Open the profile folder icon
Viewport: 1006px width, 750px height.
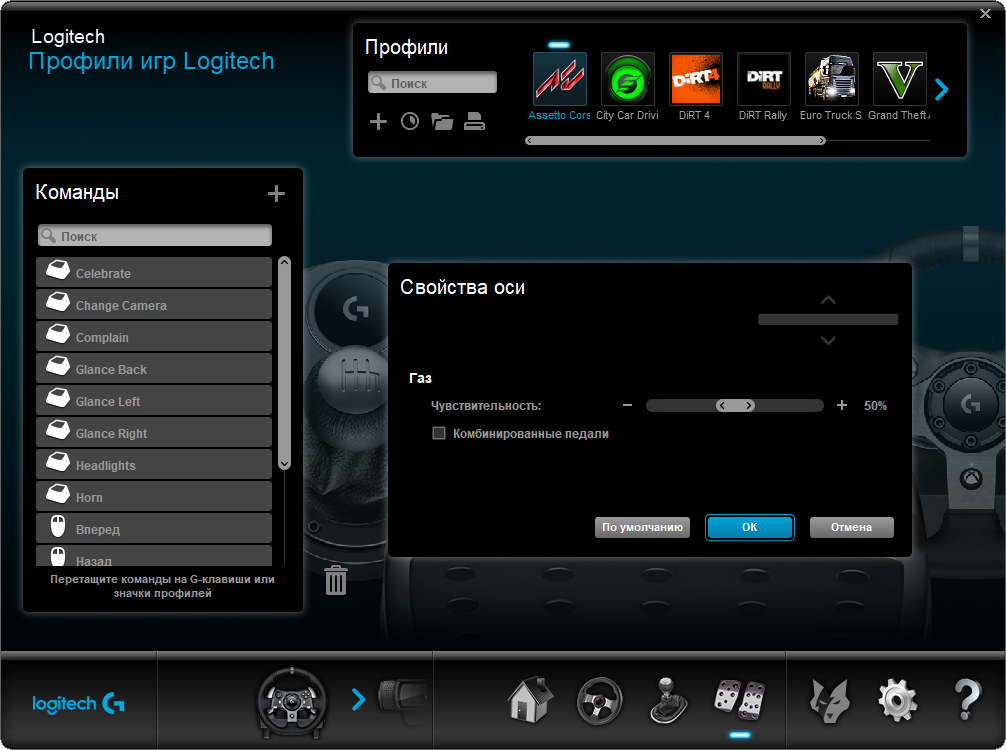click(442, 122)
